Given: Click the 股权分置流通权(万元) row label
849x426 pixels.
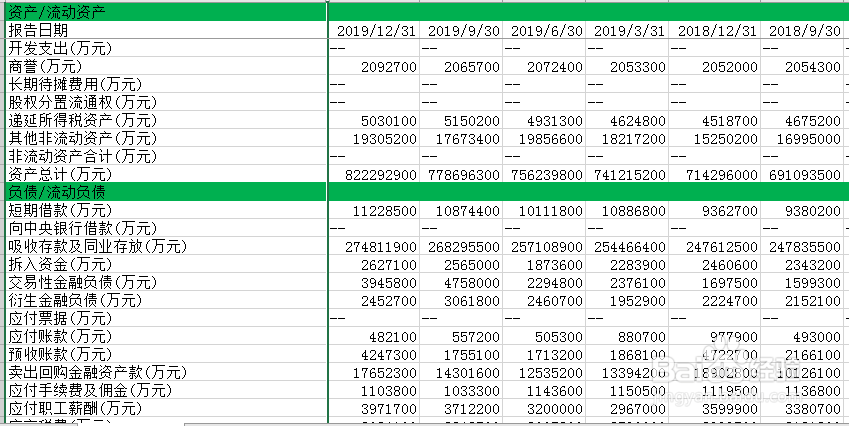Looking at the screenshot, I should coord(165,102).
